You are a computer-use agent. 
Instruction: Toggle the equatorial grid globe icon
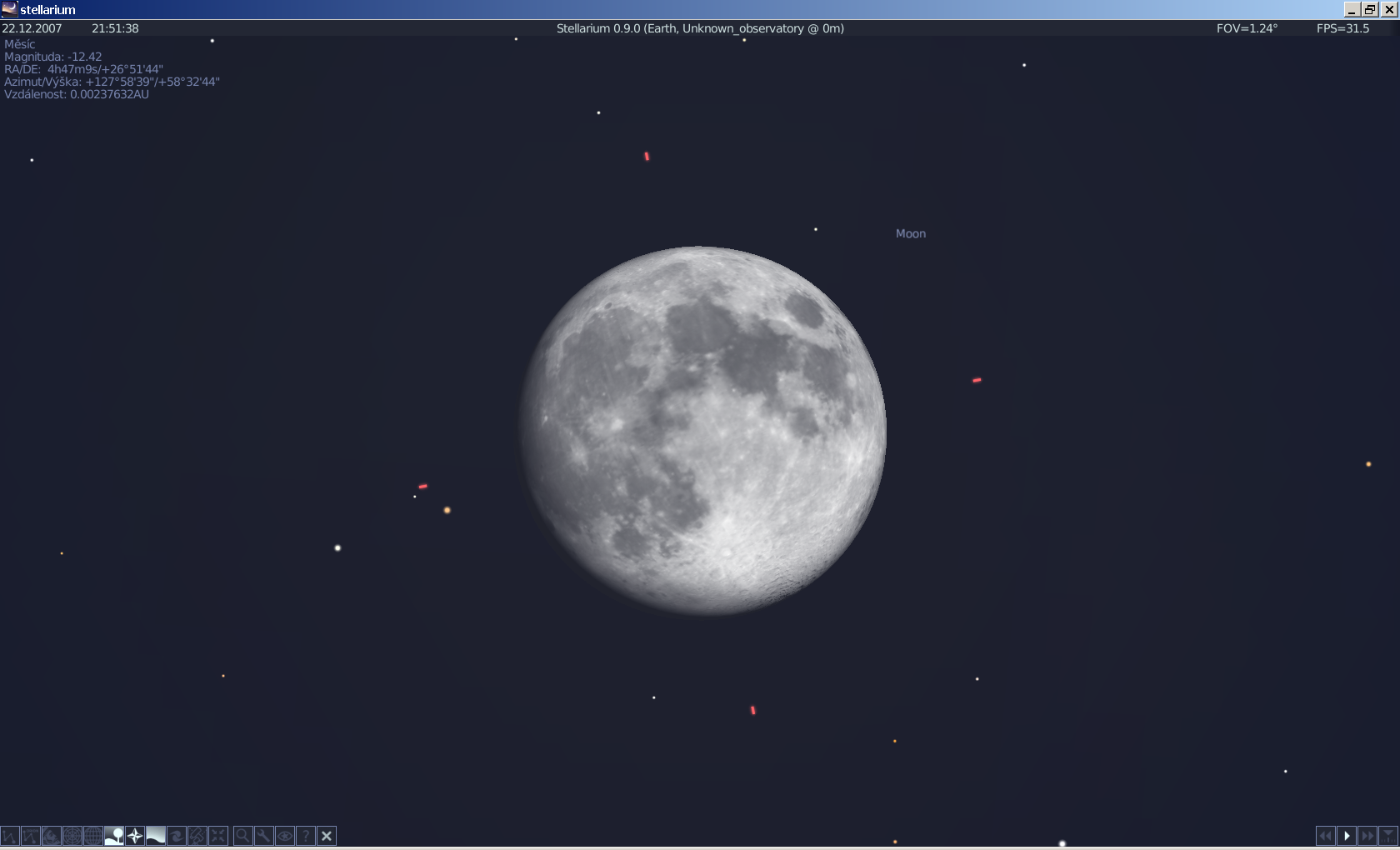click(x=93, y=836)
